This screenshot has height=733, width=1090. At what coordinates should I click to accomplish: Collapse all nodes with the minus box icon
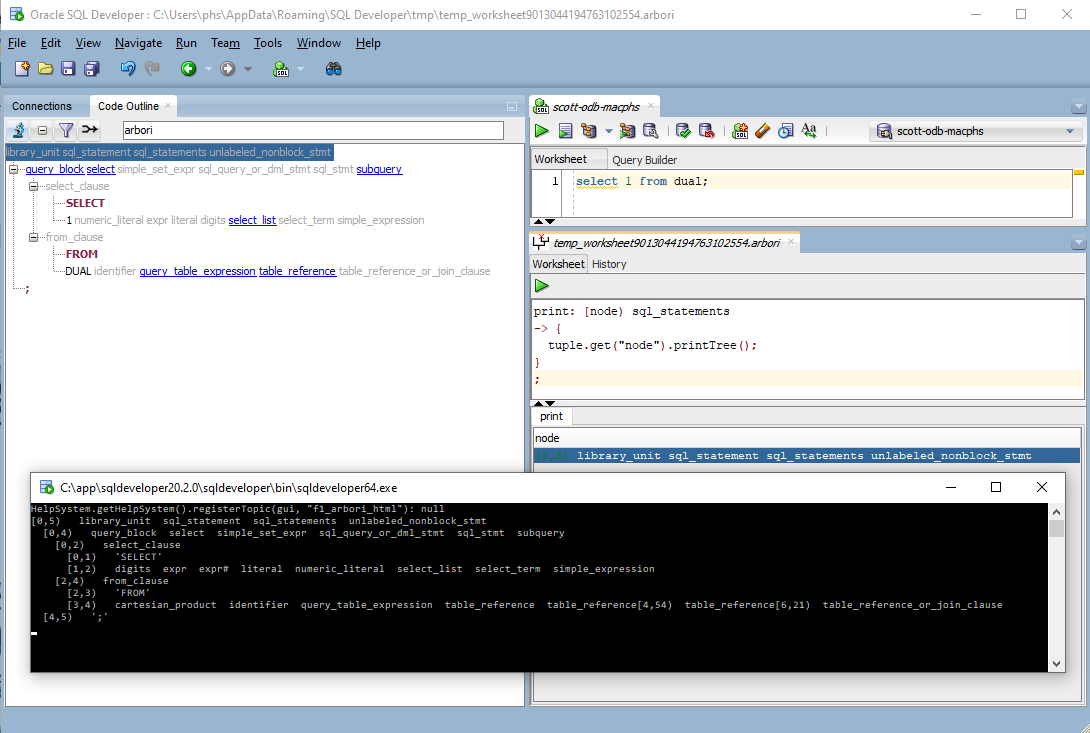click(x=42, y=130)
